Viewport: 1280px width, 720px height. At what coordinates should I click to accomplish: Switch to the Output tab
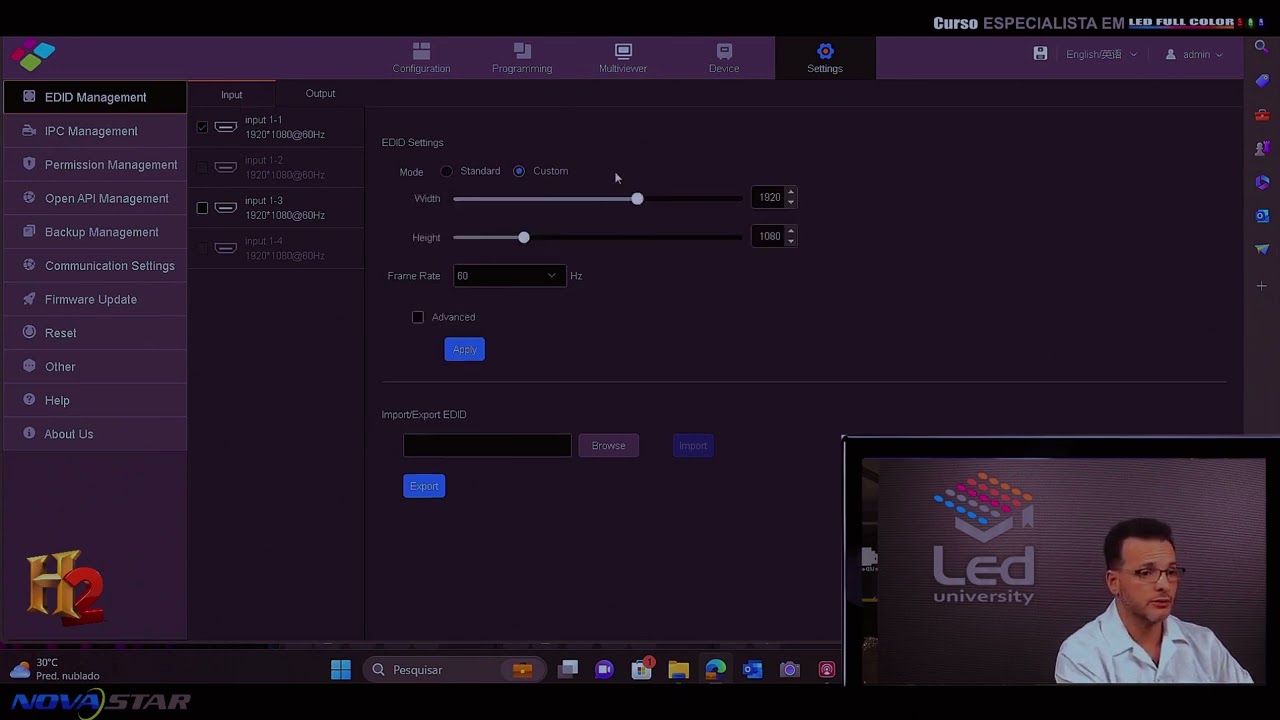321,94
